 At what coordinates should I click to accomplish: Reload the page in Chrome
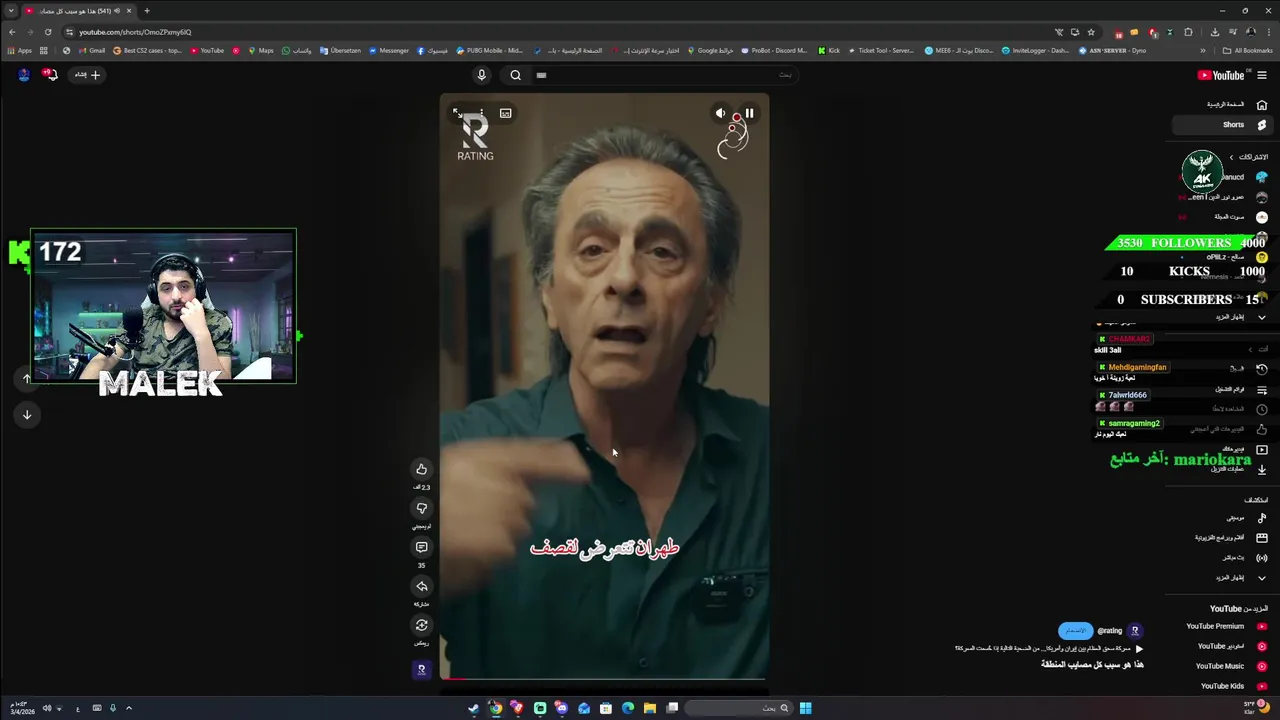[47, 32]
